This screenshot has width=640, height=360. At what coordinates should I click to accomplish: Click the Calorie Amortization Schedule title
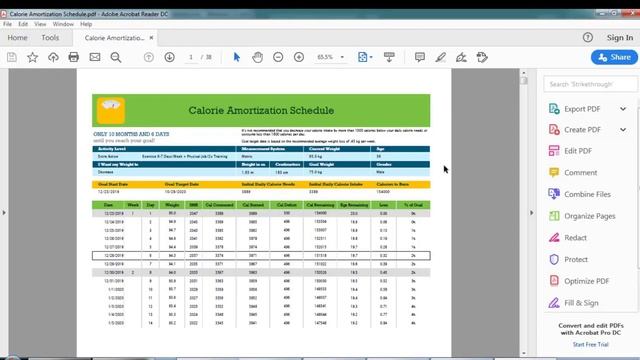coord(261,110)
